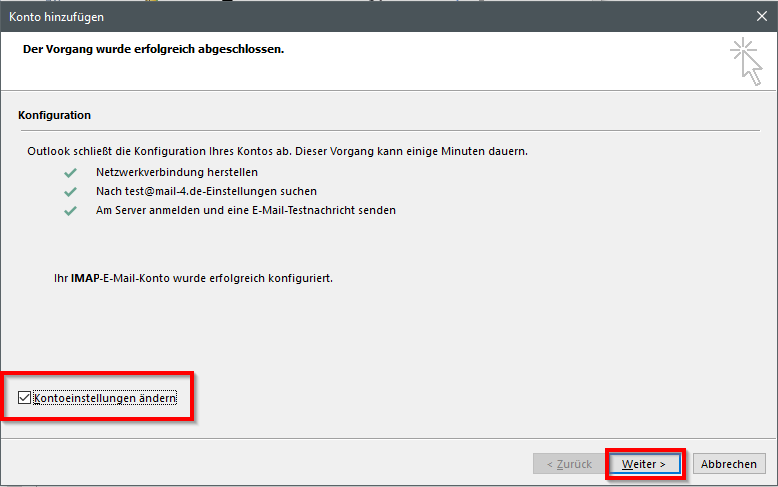Click the greyed-out Zurück button

coord(569,464)
